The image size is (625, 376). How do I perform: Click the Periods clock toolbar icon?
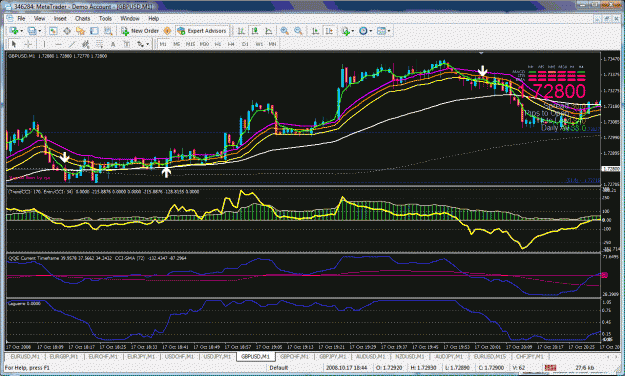(x=363, y=31)
